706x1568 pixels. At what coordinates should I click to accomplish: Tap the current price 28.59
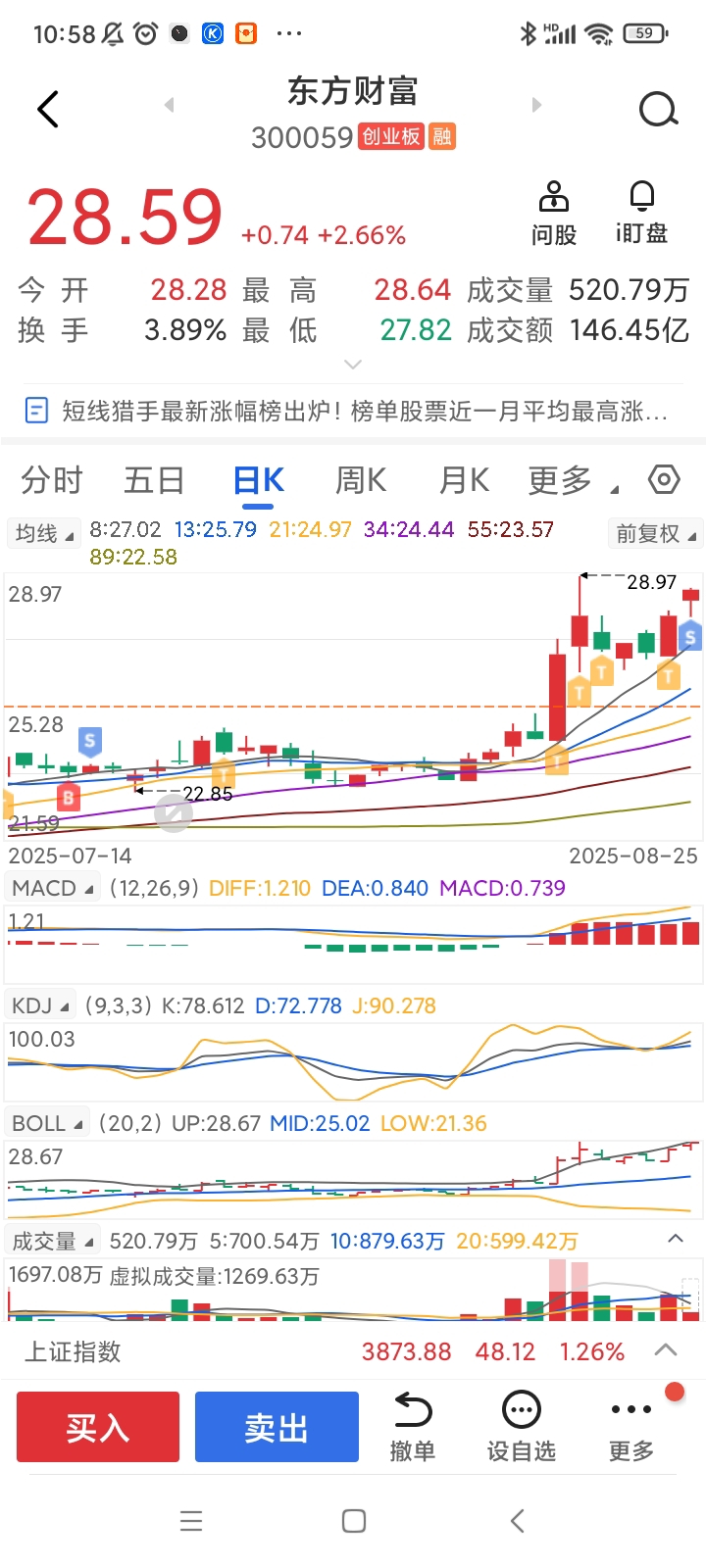tap(126, 217)
